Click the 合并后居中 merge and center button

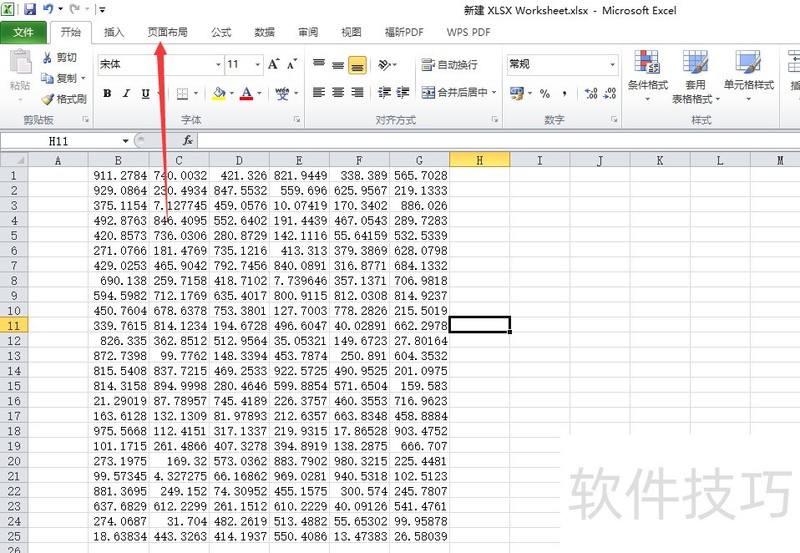click(455, 92)
